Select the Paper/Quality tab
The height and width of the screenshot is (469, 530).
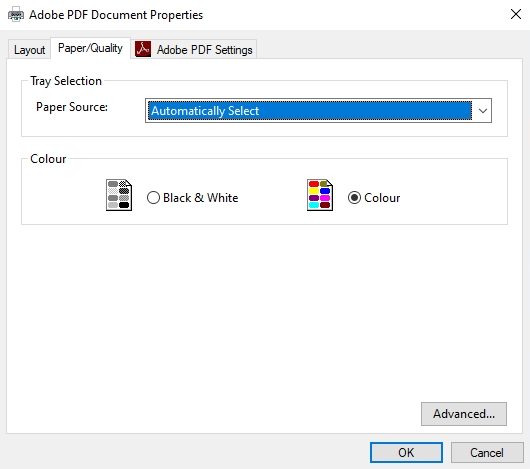pyautogui.click(x=90, y=48)
